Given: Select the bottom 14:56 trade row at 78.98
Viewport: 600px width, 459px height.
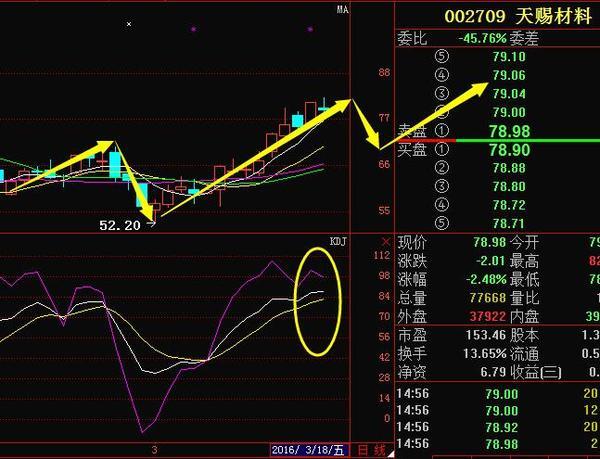Looking at the screenshot, I should pyautogui.click(x=497, y=444).
